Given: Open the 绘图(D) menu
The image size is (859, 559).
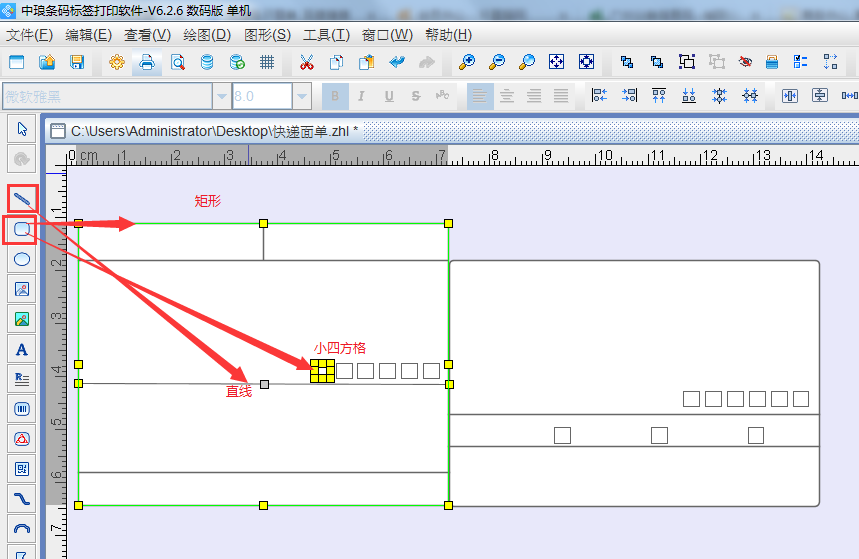Looking at the screenshot, I should 206,34.
